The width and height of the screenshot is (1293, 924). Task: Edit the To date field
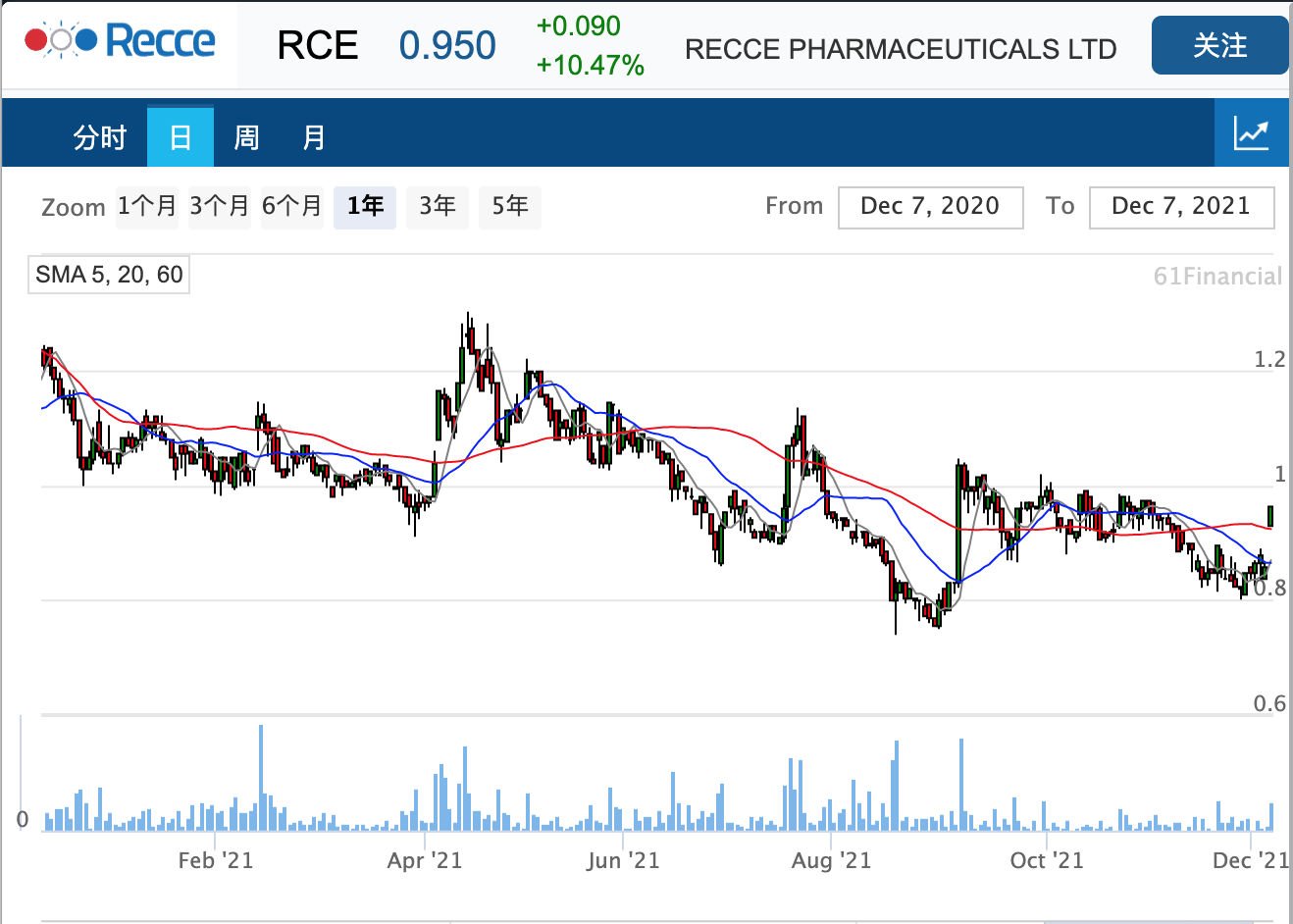(1181, 207)
